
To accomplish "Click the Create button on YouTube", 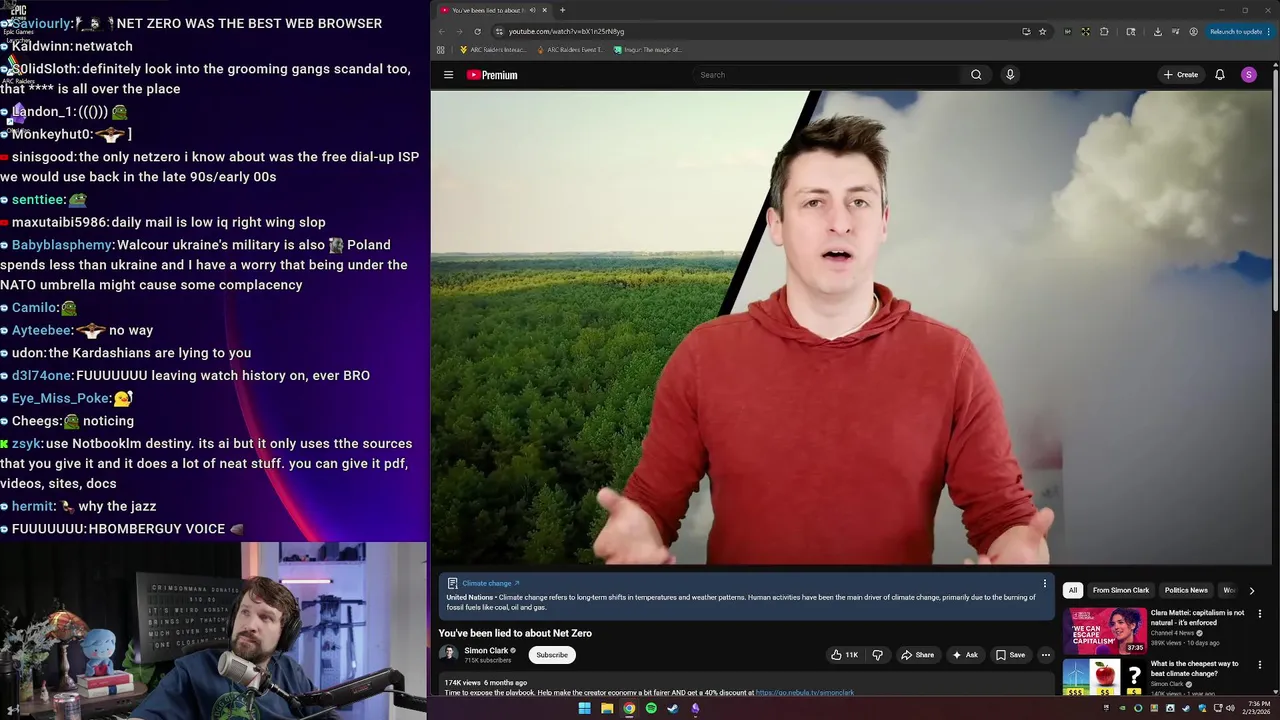I will [1181, 75].
